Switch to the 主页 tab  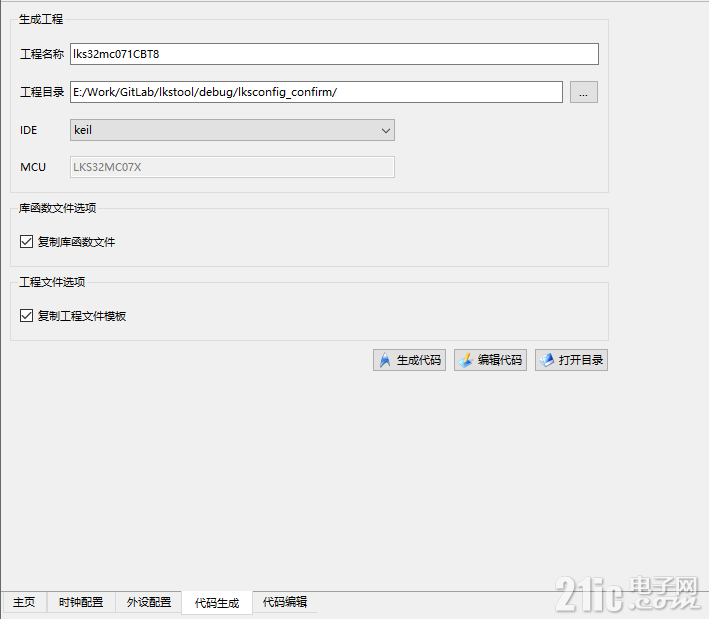(24, 602)
